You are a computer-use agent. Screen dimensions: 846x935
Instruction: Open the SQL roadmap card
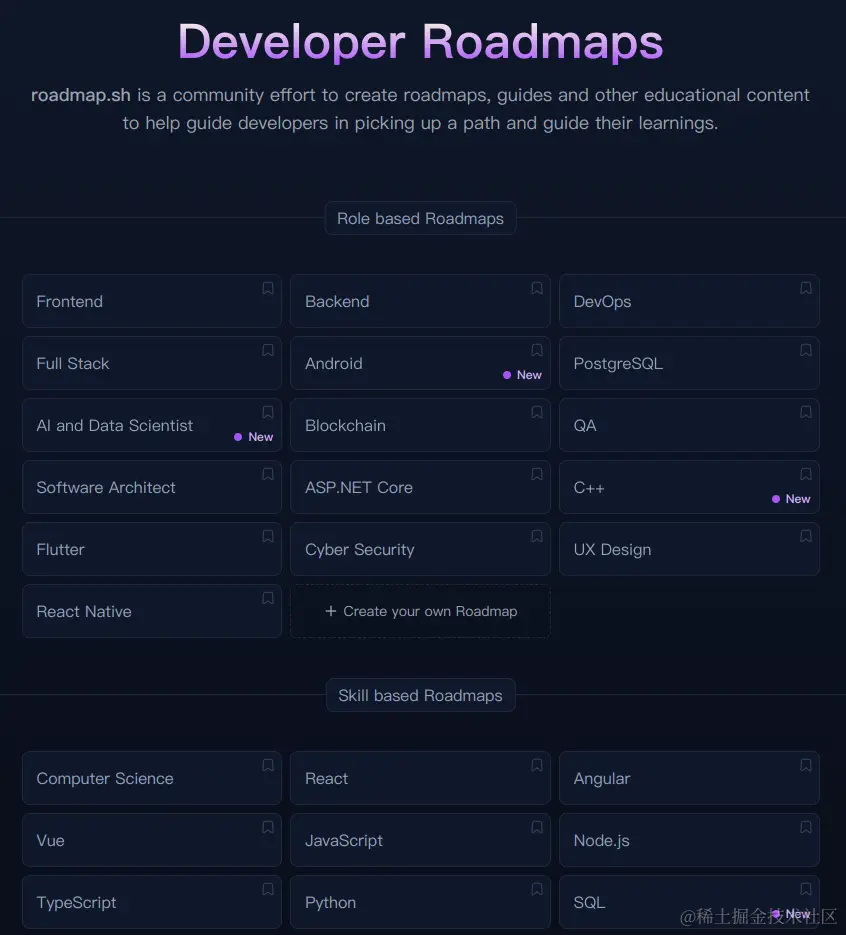tap(689, 902)
